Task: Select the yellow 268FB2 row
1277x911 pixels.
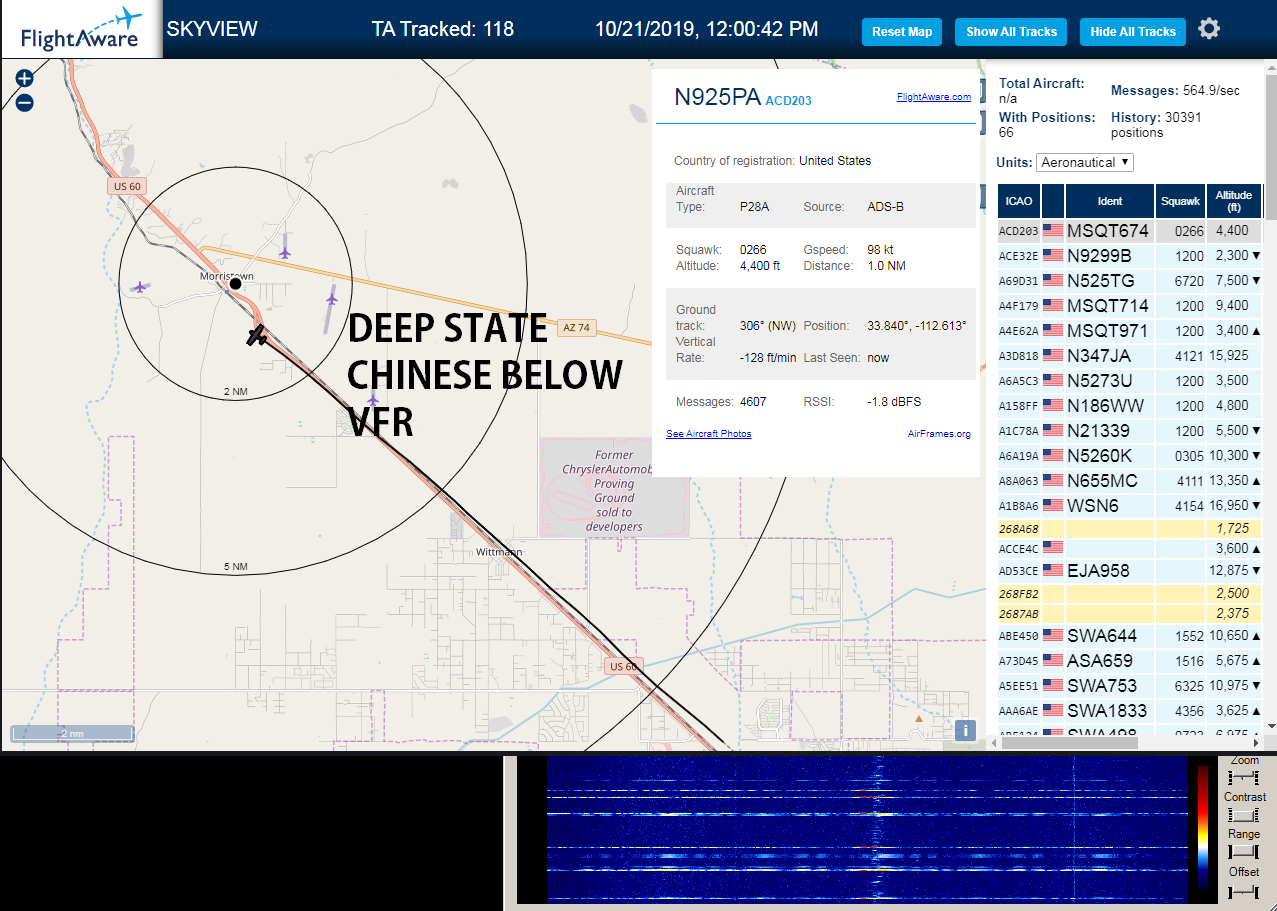Action: click(x=1131, y=594)
